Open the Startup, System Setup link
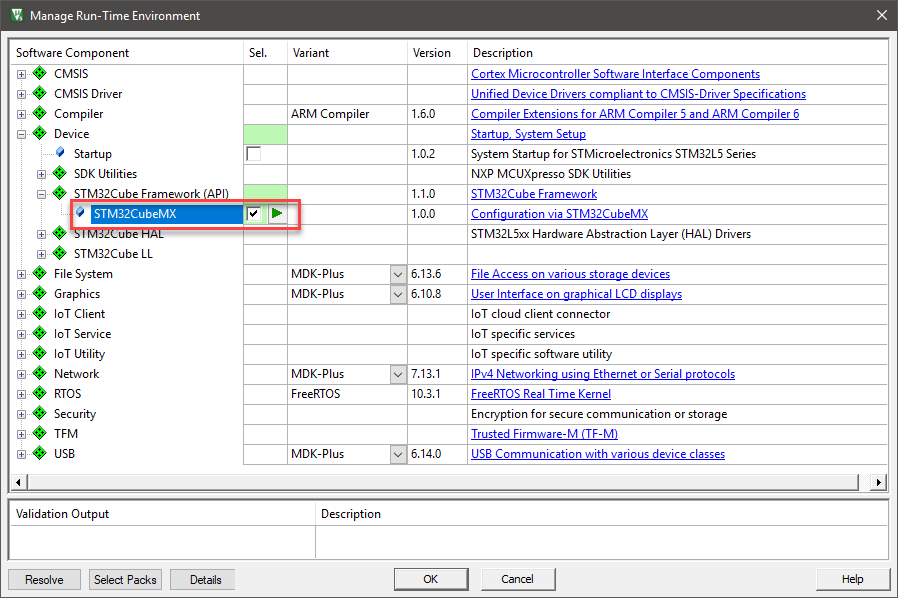 click(x=528, y=133)
